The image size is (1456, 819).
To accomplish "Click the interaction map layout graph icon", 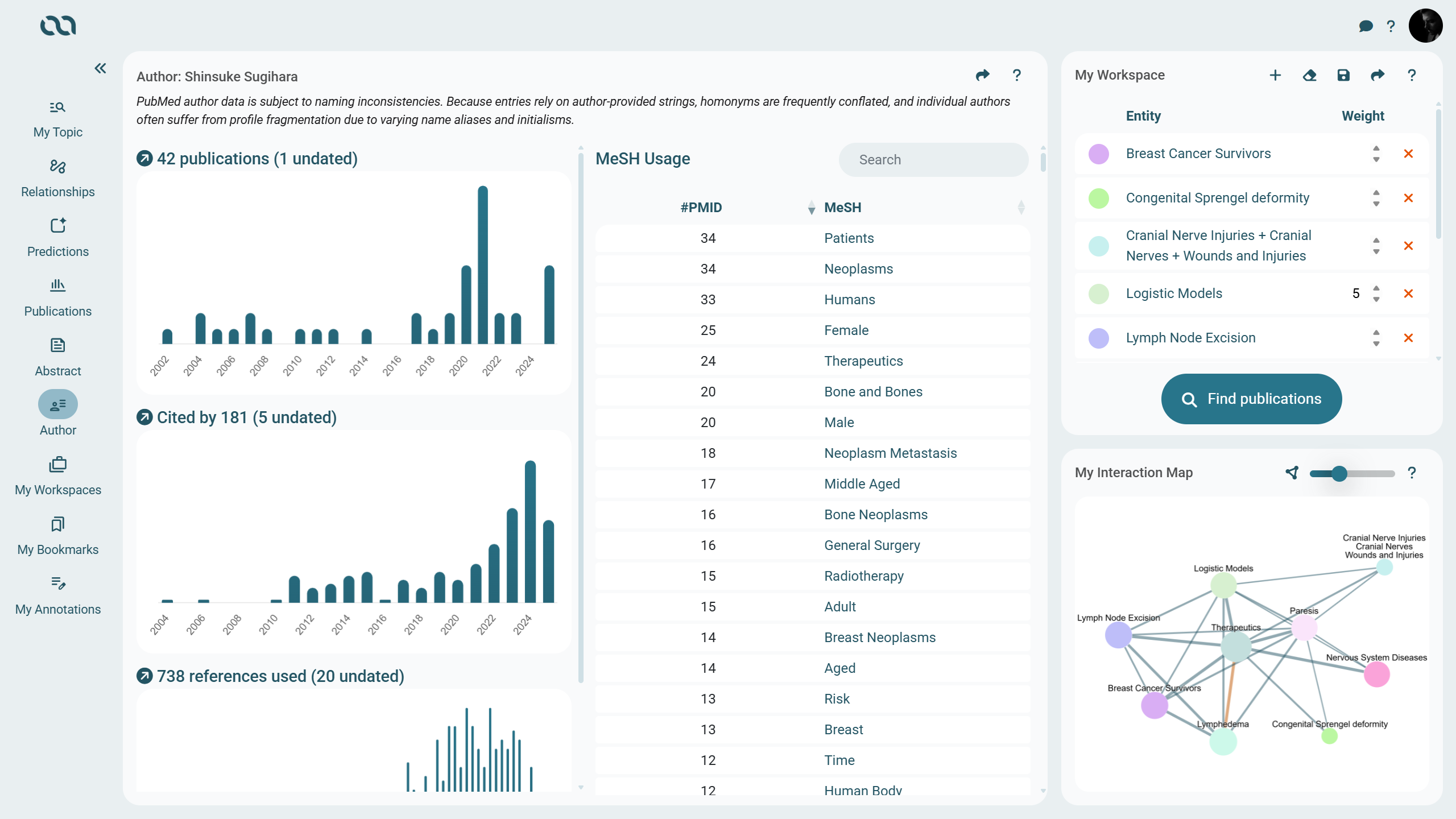I will 1292,473.
